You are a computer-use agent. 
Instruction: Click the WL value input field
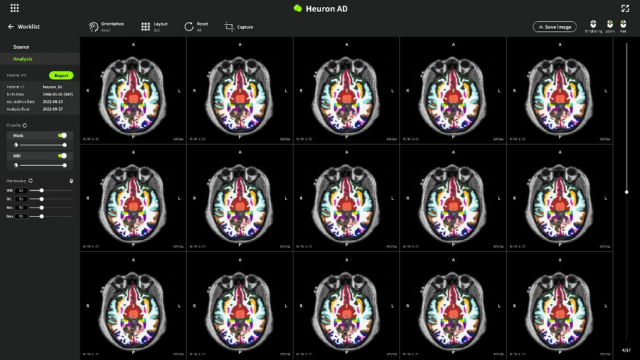coord(21,199)
